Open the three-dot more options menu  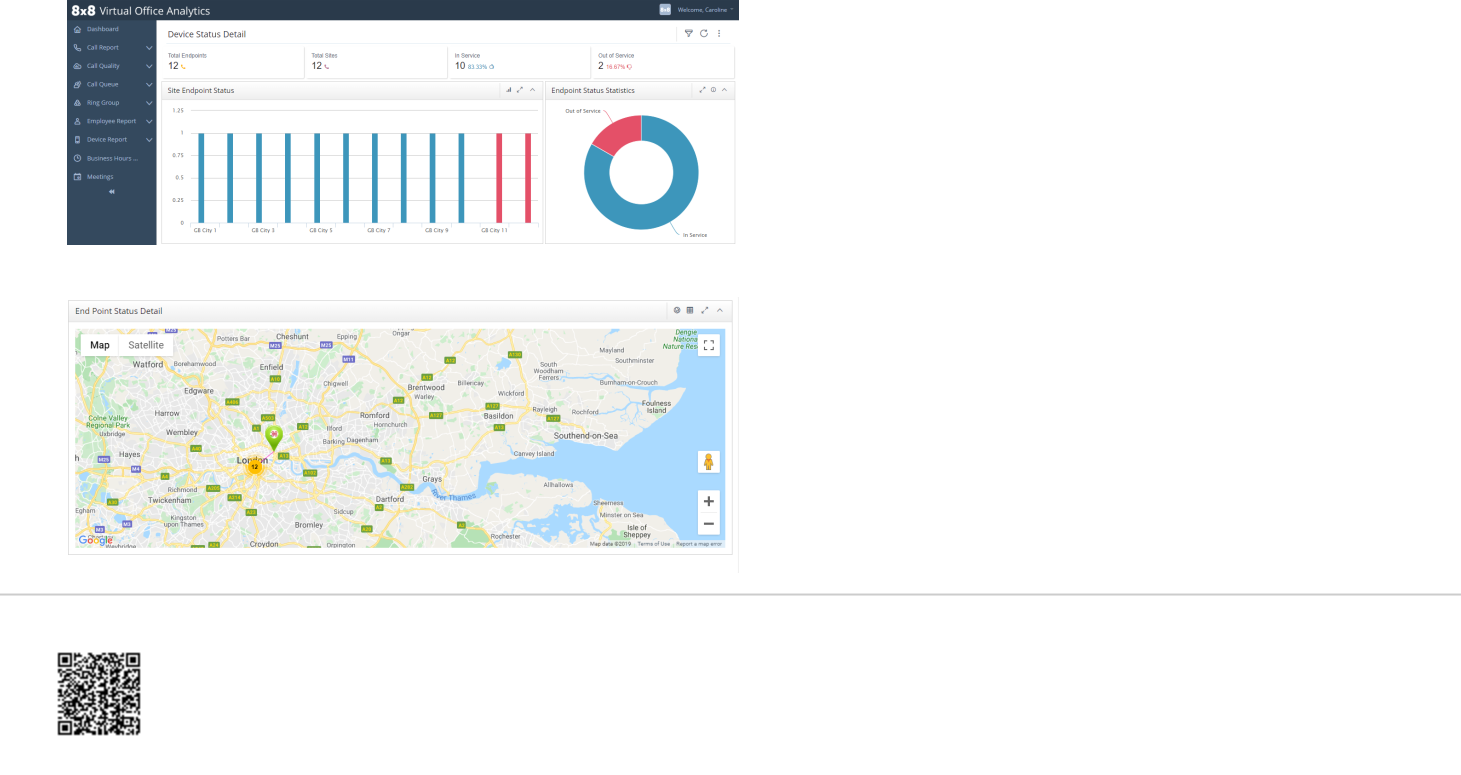coord(719,33)
